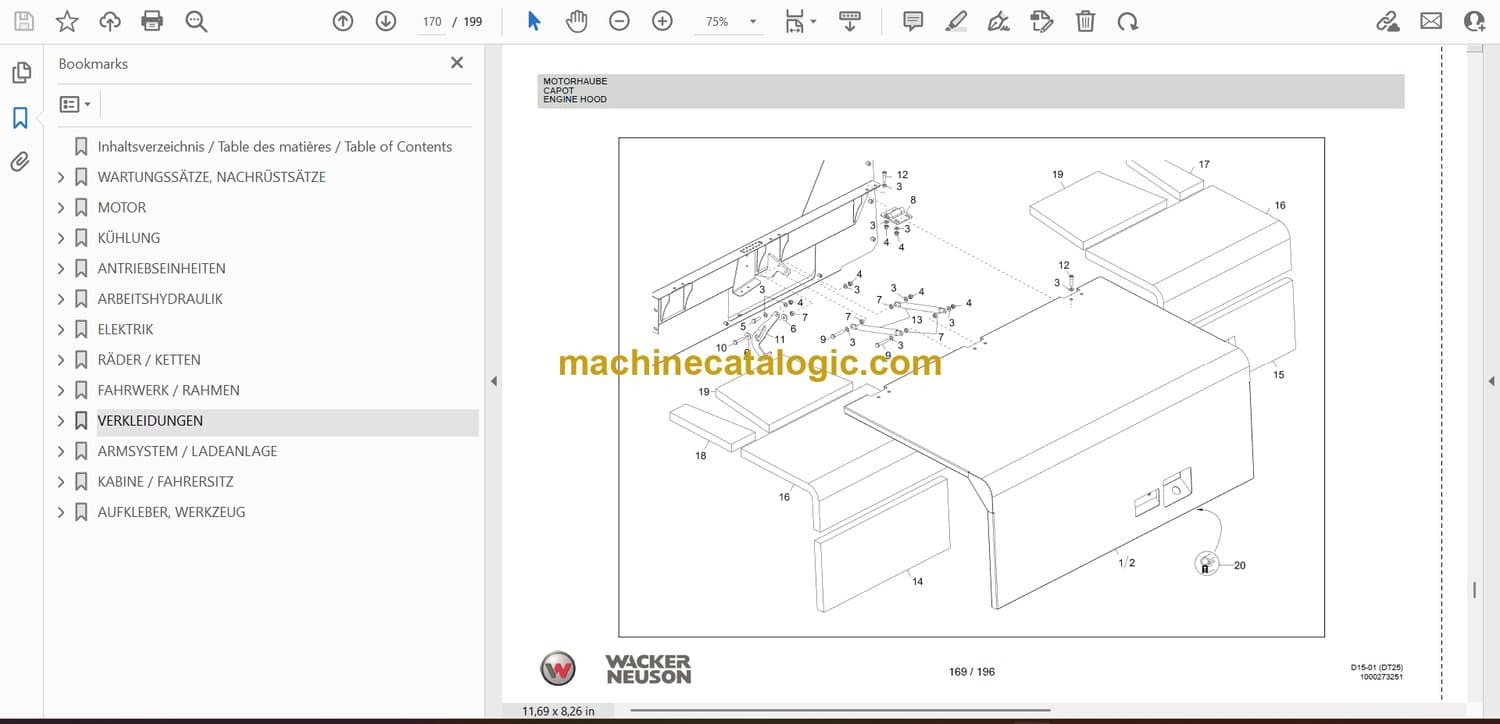Open the Add comment sticky note tool
This screenshot has width=1500, height=724.
(912, 21)
